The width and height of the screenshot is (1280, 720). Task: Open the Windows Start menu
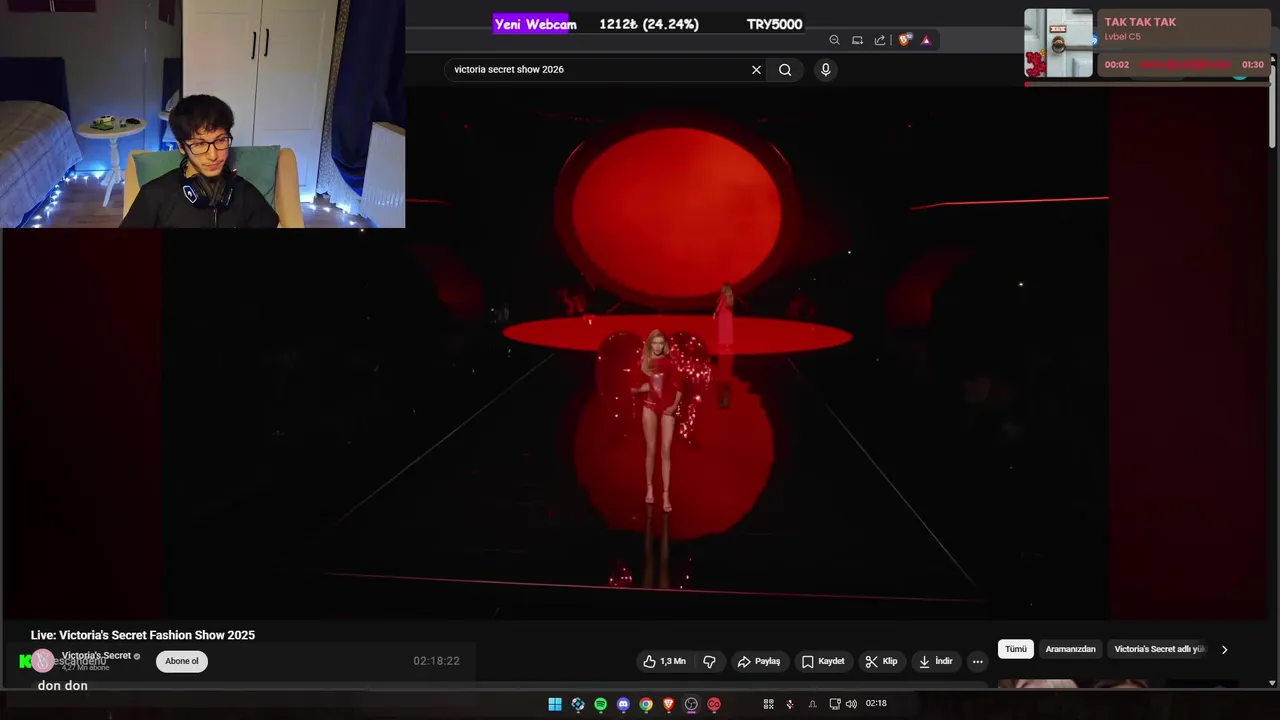[555, 704]
